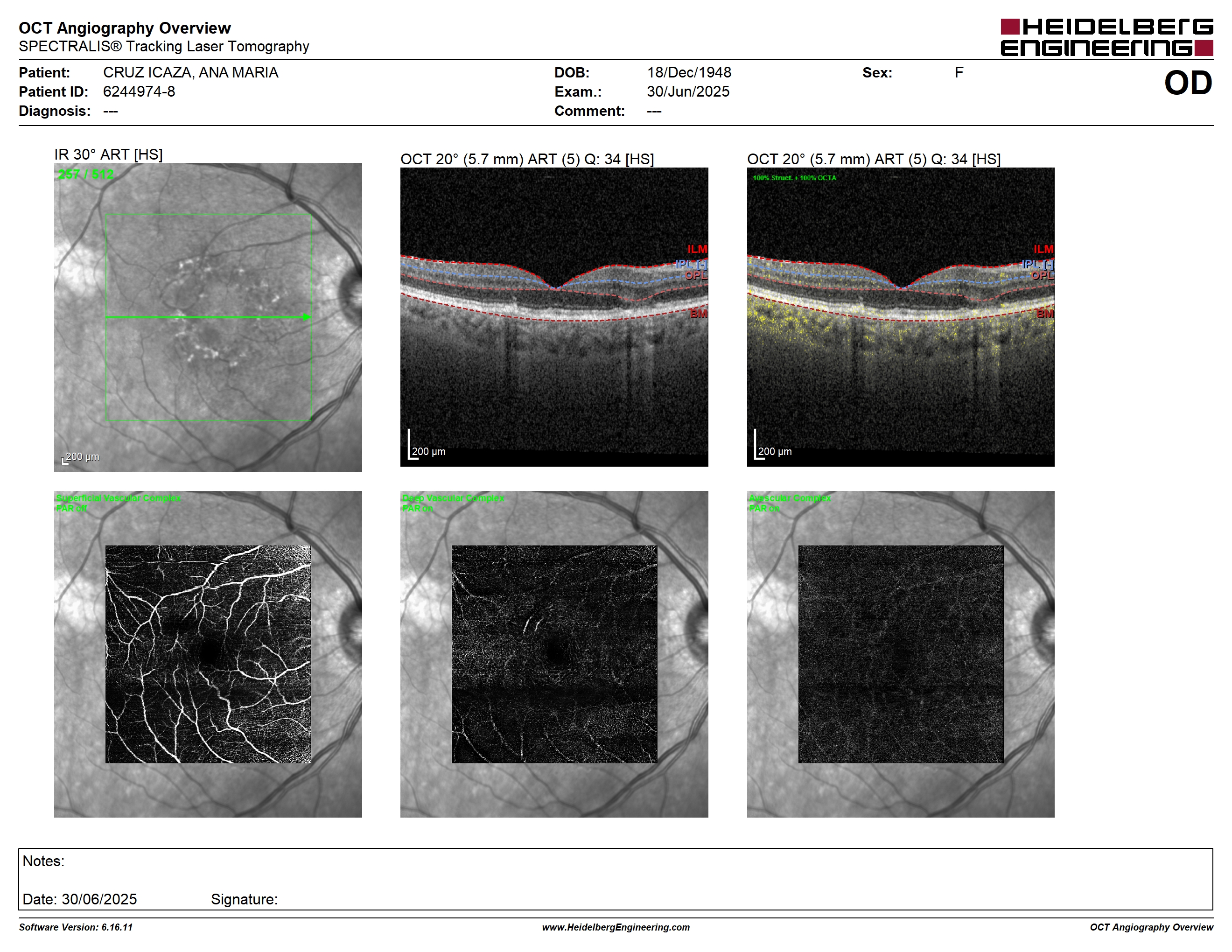The width and height of the screenshot is (1232, 952).
Task: Click the green scan-line arrowhead on IR image
Action: tap(307, 317)
